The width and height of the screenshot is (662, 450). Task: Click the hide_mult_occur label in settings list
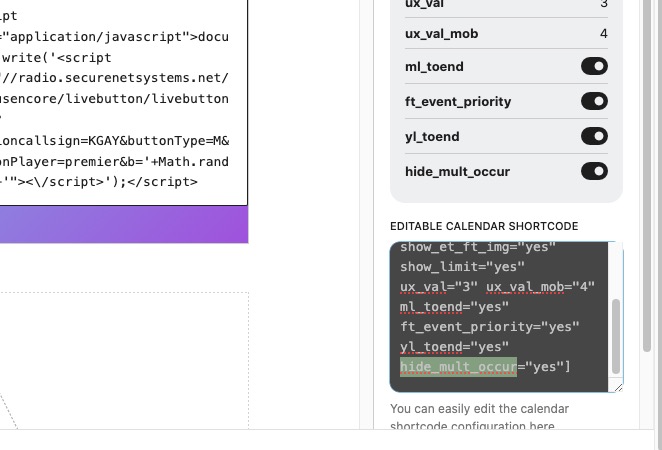[x=458, y=172]
